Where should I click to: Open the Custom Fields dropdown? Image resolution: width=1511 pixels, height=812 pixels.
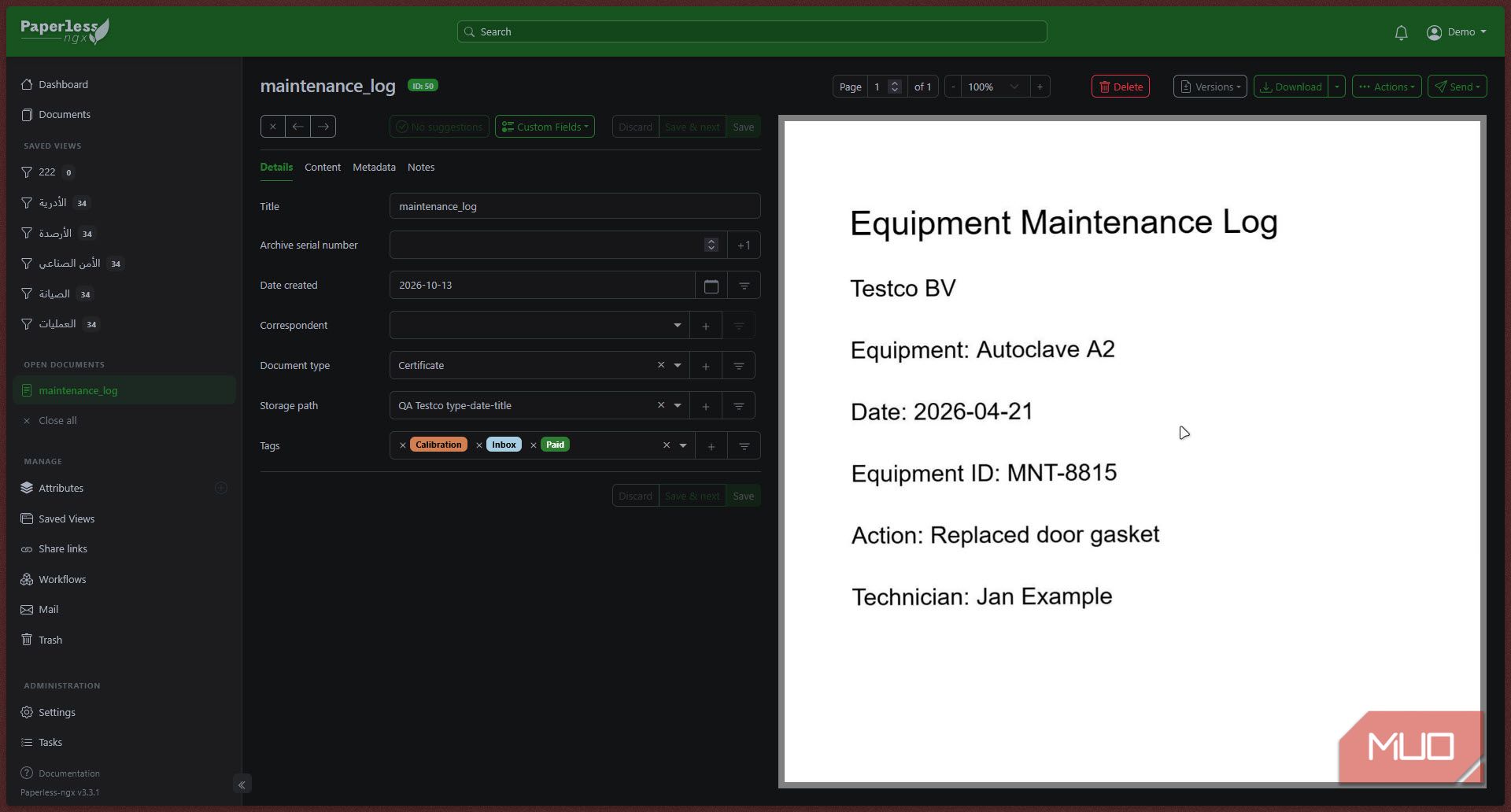(x=545, y=127)
